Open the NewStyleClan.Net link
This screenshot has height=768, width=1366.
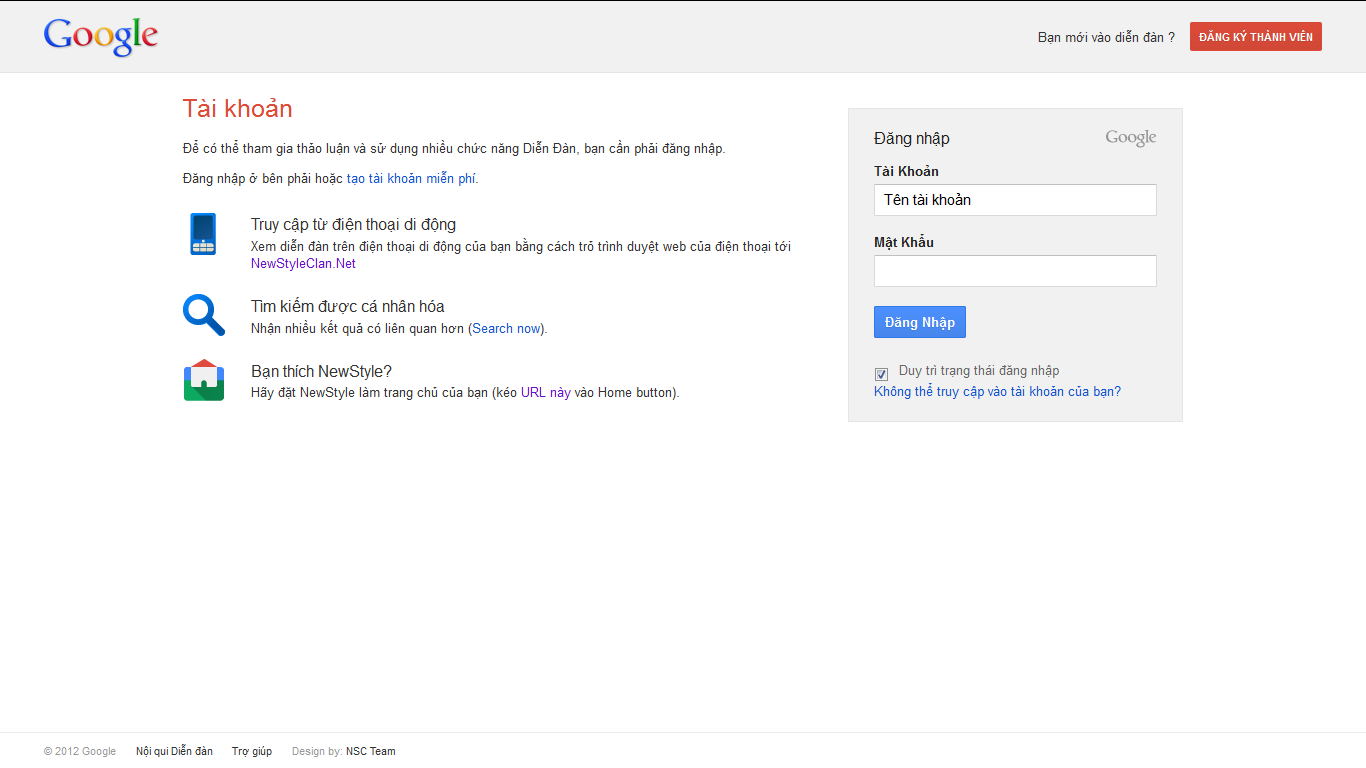tap(303, 264)
